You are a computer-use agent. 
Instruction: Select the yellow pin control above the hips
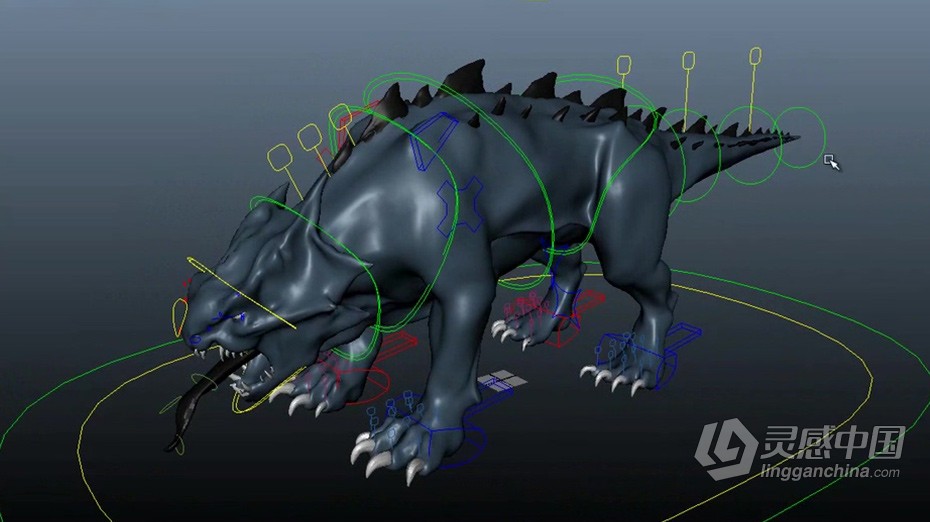point(623,64)
